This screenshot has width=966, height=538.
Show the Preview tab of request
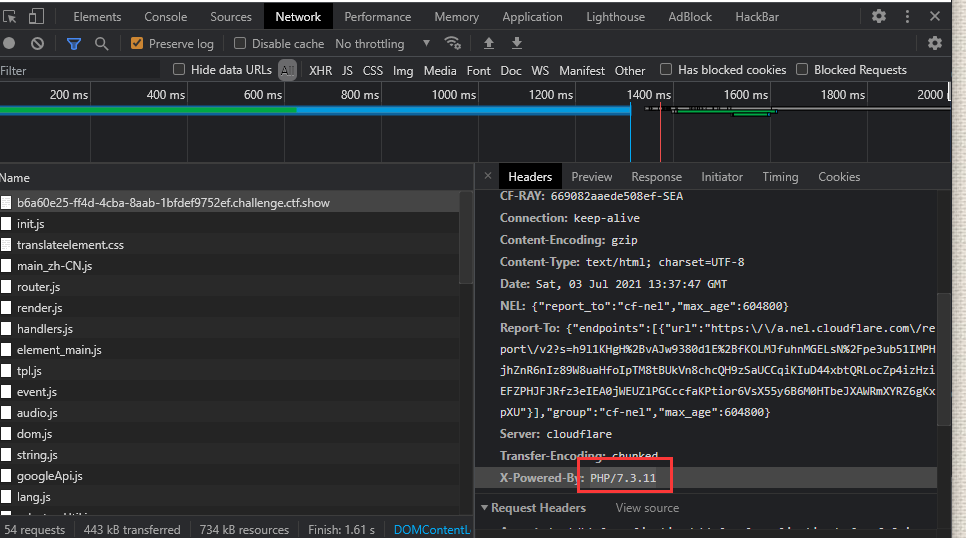[x=591, y=177]
